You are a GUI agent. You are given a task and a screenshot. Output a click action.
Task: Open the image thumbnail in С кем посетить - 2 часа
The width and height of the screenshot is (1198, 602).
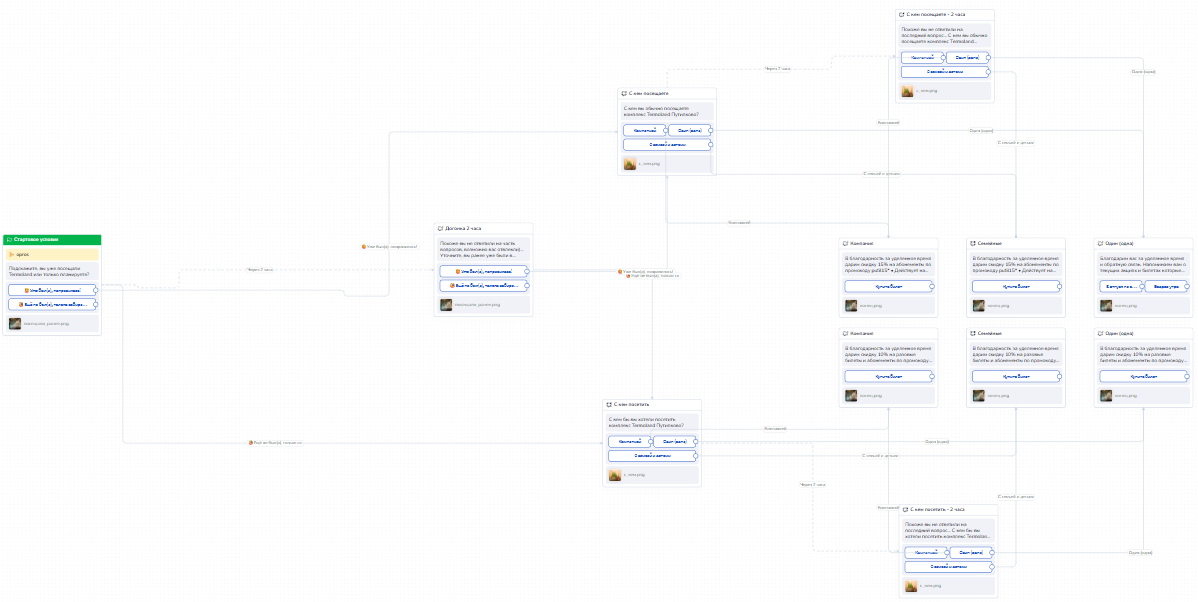911,586
